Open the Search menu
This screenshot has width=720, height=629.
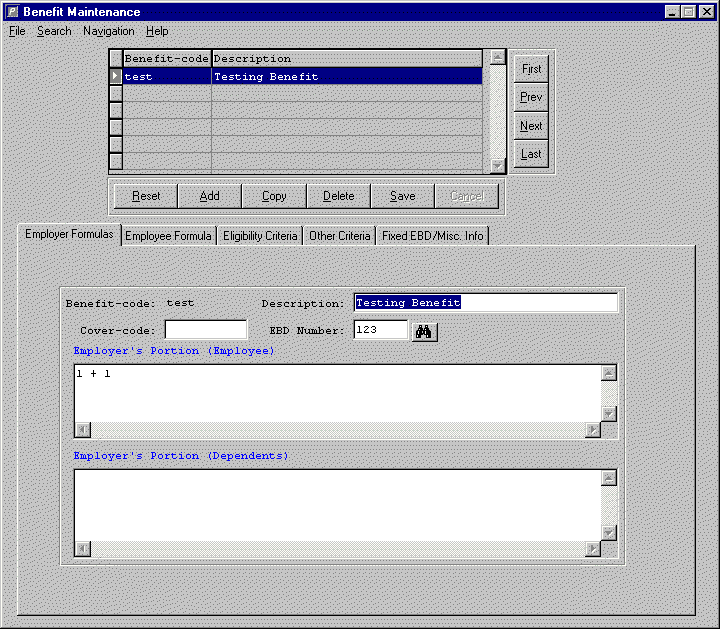[54, 31]
